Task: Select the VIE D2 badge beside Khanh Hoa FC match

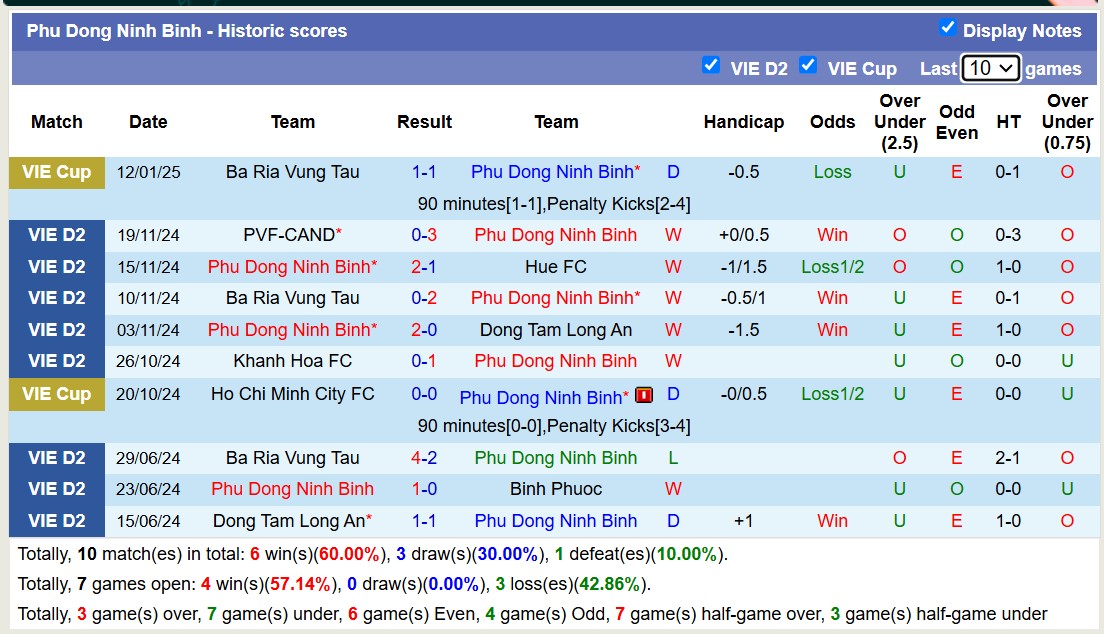Action: tap(56, 361)
